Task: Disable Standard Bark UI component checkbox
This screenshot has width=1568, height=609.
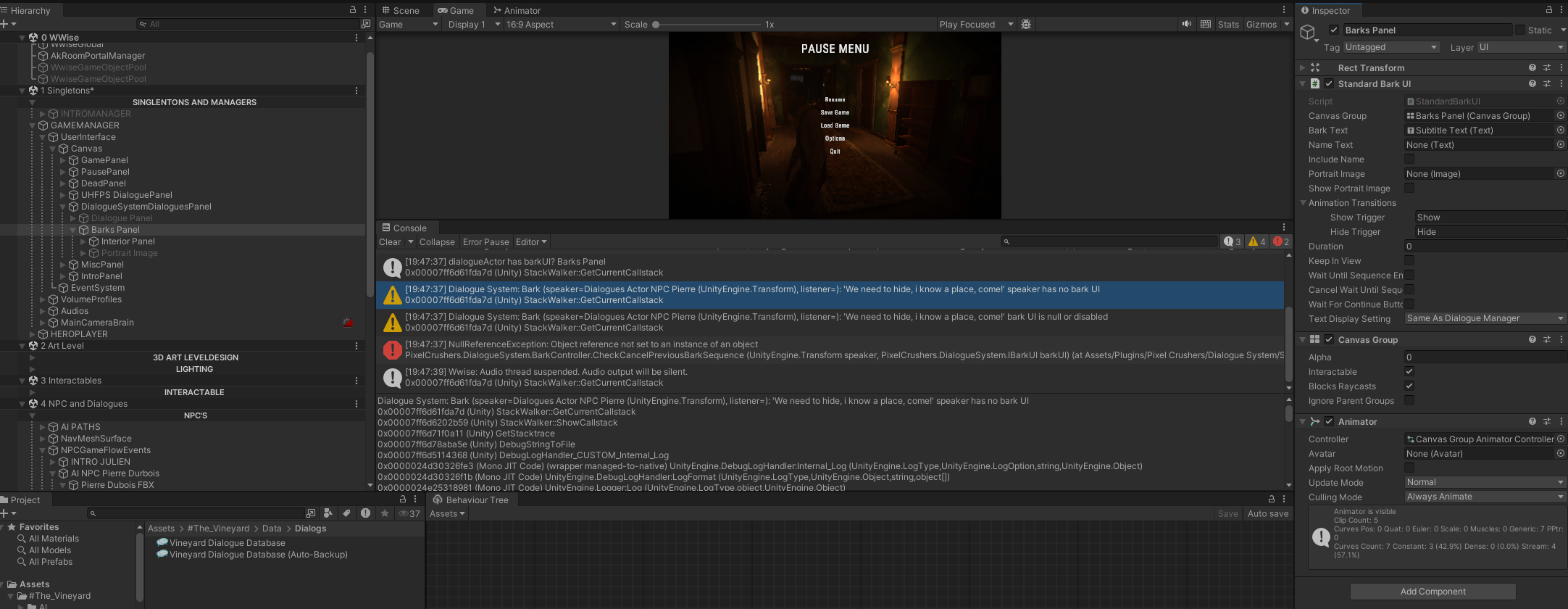Action: tap(1329, 84)
